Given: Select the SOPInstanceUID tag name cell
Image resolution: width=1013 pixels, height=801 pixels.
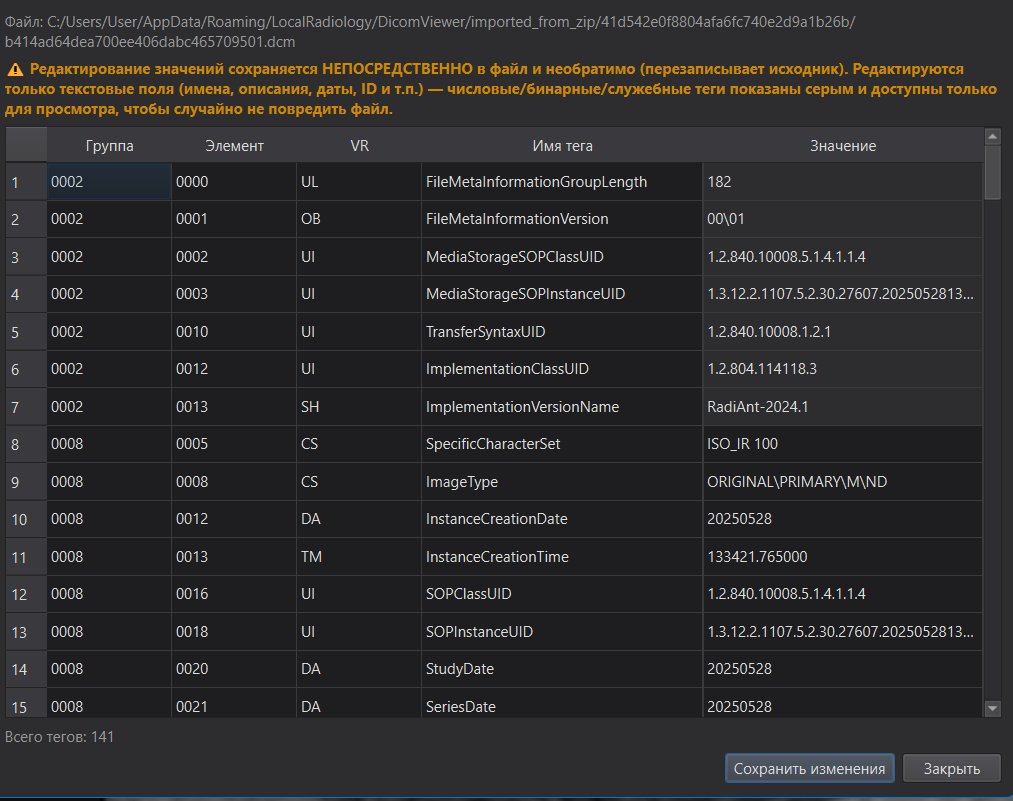Looking at the screenshot, I should [x=562, y=632].
